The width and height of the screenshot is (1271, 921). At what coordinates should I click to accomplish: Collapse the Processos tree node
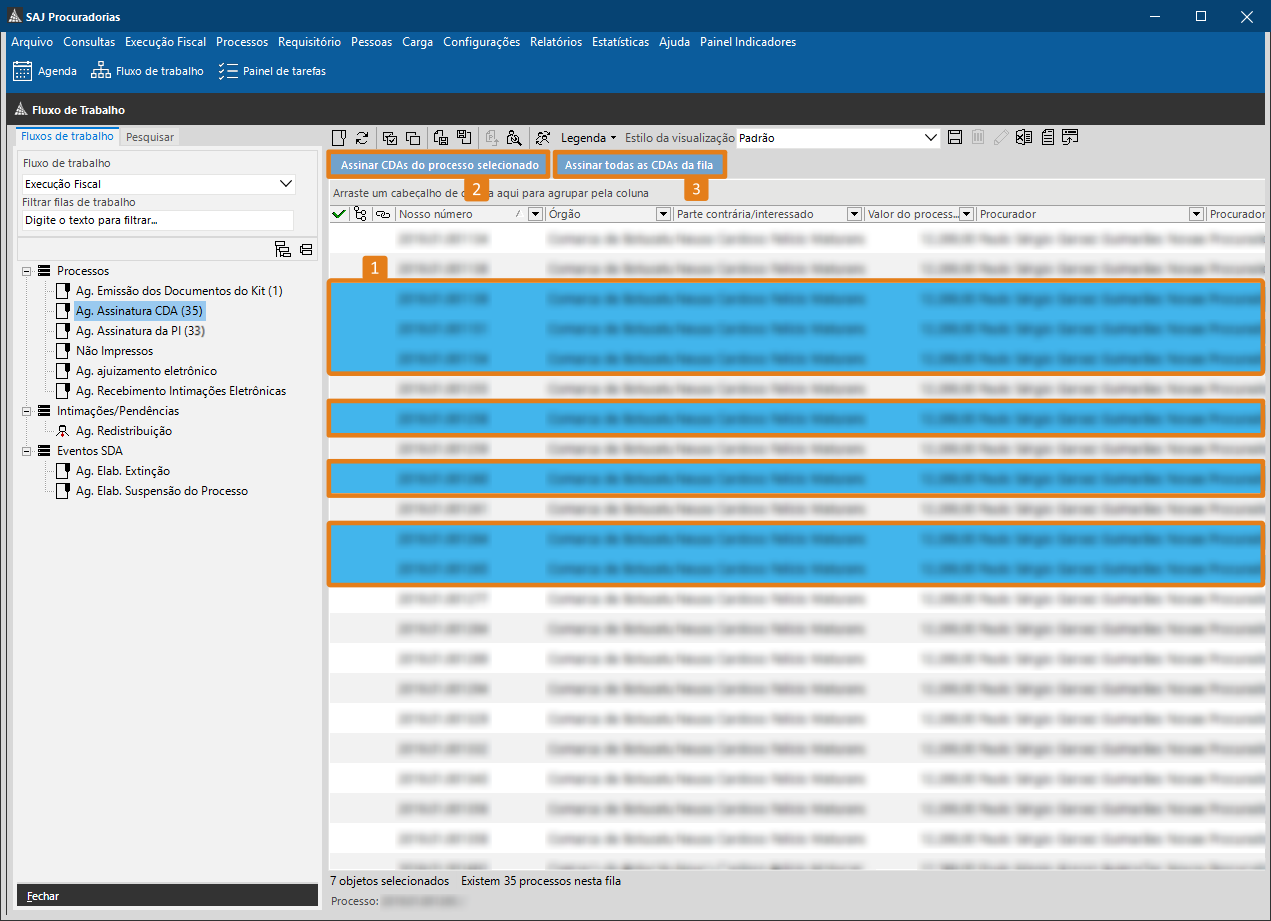[x=26, y=271]
